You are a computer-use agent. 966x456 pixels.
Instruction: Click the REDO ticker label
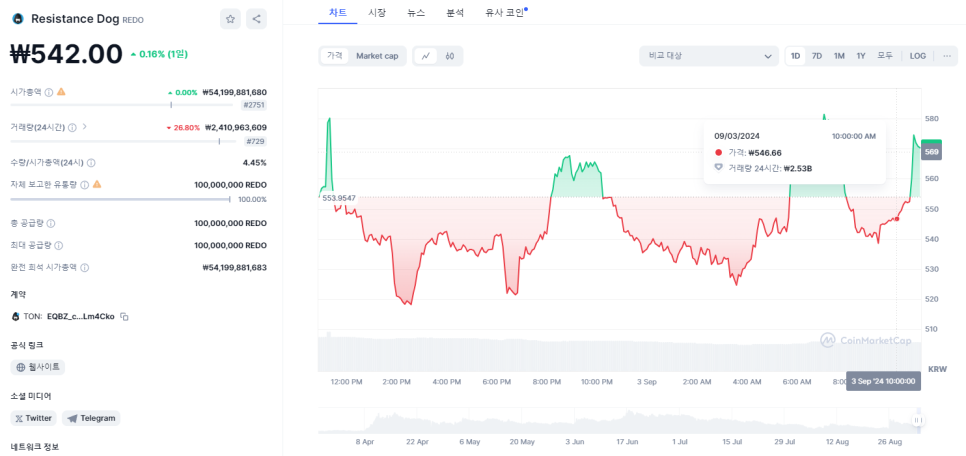point(133,20)
